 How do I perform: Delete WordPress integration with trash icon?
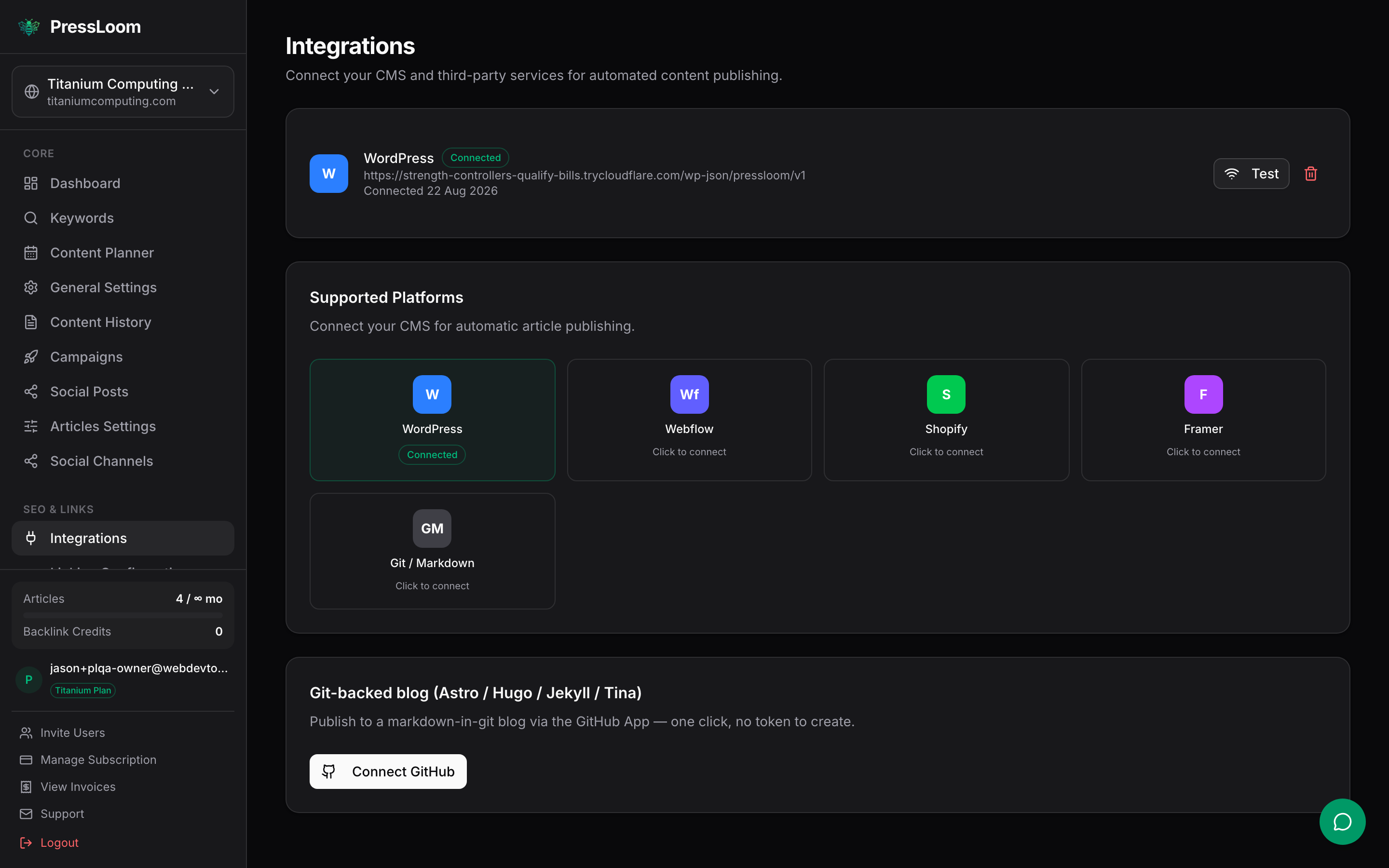(x=1310, y=174)
